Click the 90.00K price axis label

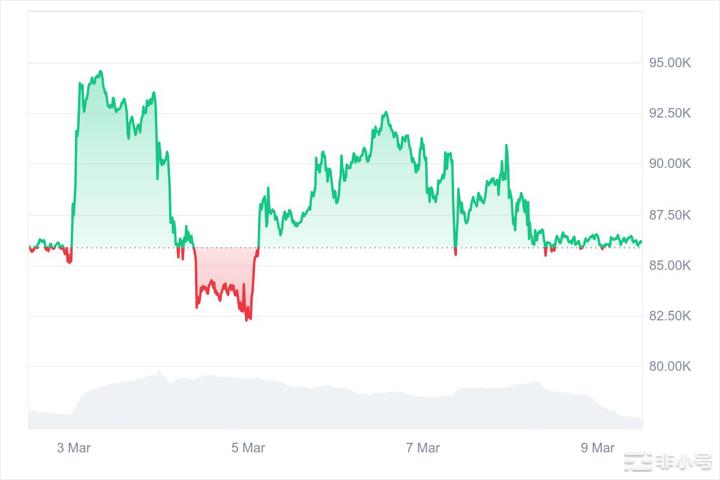tap(670, 164)
